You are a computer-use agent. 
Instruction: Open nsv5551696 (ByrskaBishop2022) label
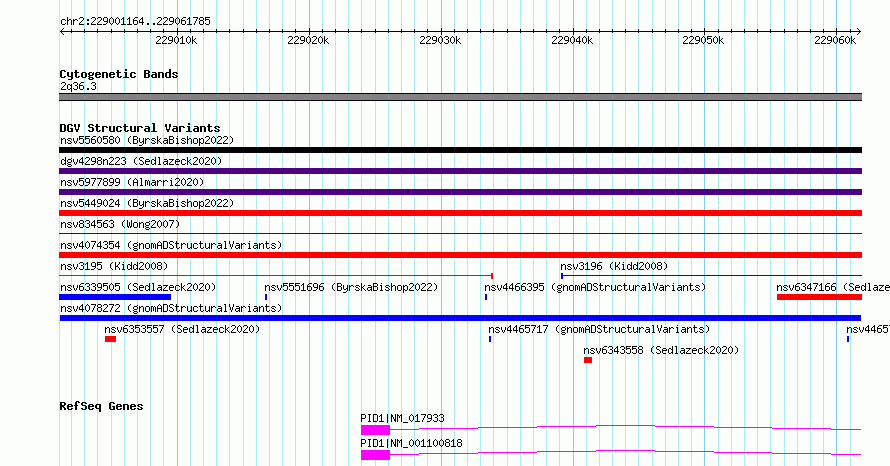pos(351,287)
